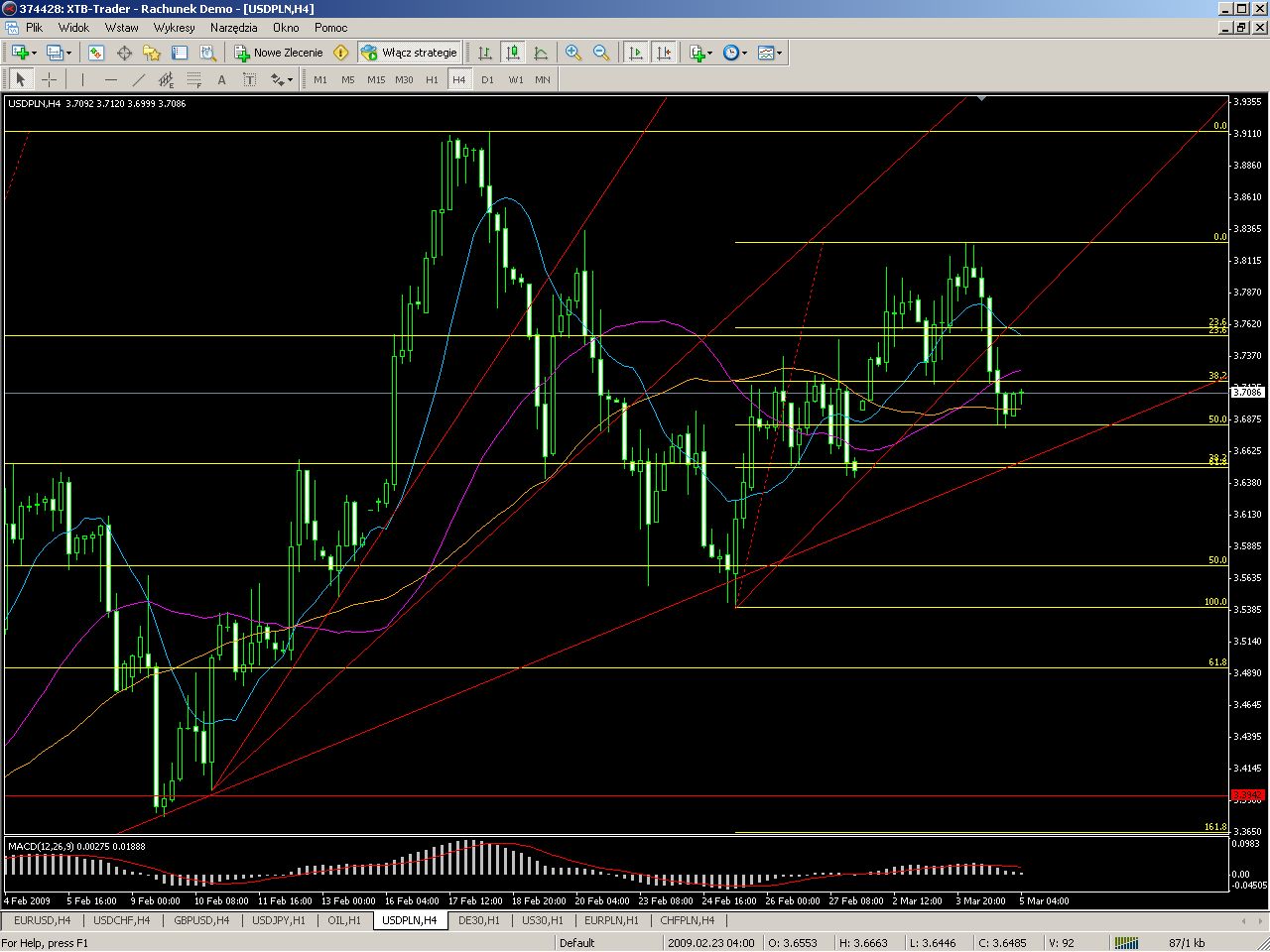1270x952 pixels.
Task: Open the Plik menu
Action: point(34,28)
